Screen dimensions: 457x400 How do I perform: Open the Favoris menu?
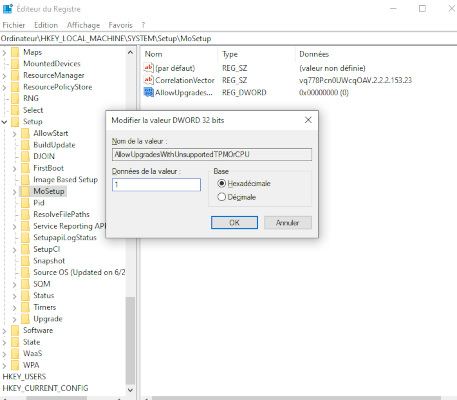coord(120,25)
